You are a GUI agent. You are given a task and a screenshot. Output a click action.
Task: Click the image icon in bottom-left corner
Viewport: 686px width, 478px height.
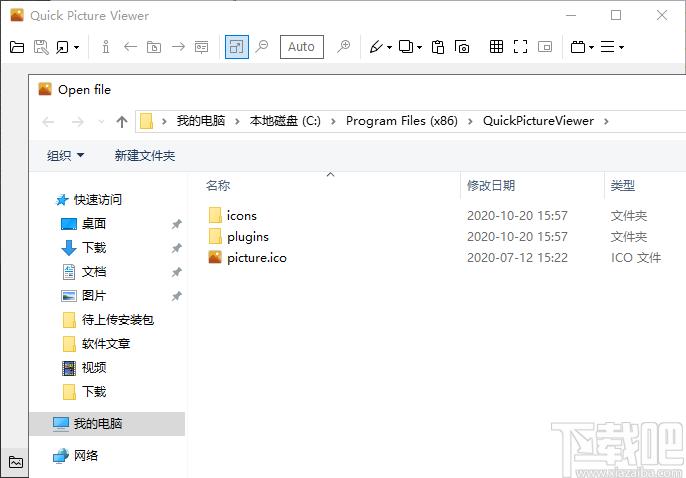(x=16, y=462)
